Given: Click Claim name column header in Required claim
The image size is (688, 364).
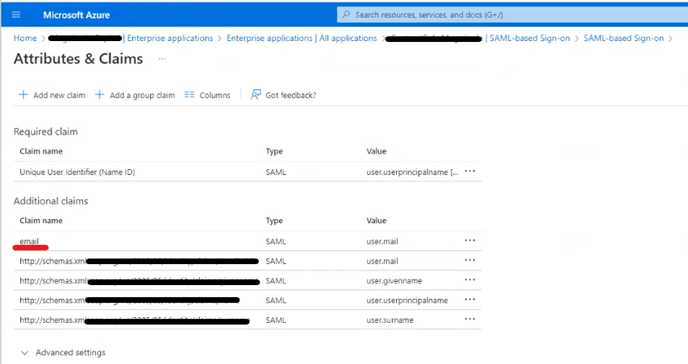Looking at the screenshot, I should [x=41, y=151].
